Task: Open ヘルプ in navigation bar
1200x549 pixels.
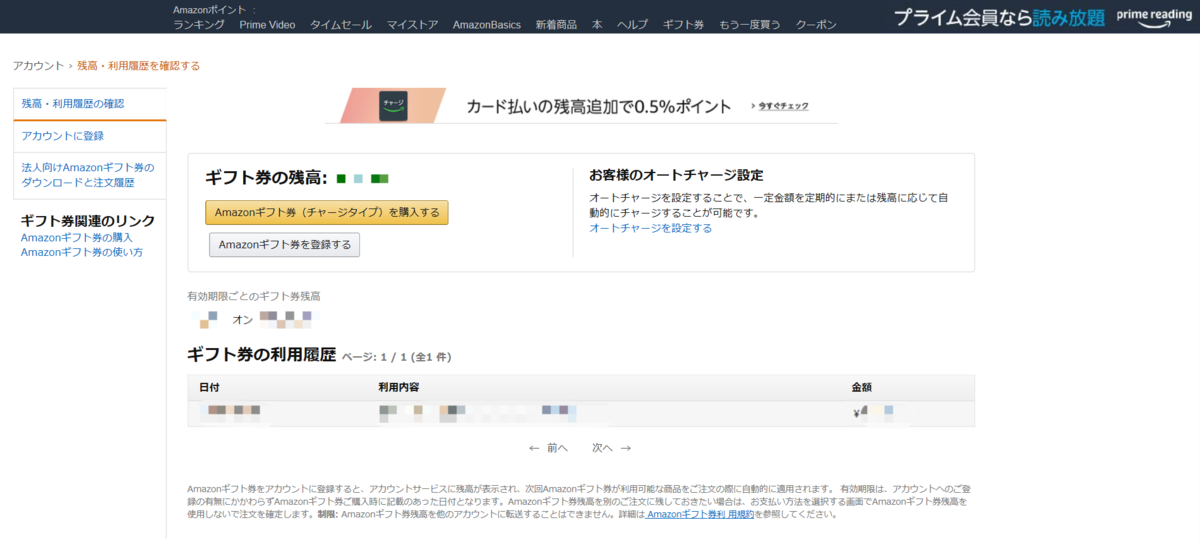Action: coord(632,25)
